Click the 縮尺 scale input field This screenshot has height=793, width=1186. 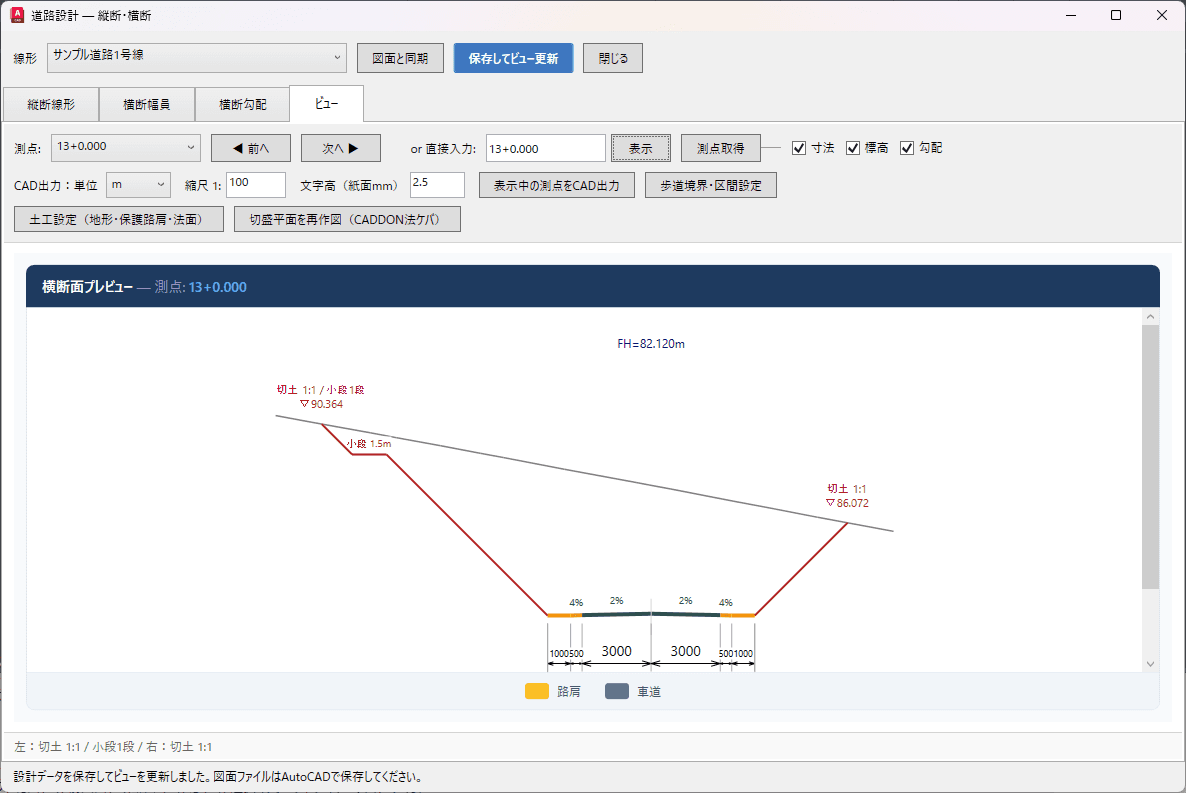pos(256,185)
